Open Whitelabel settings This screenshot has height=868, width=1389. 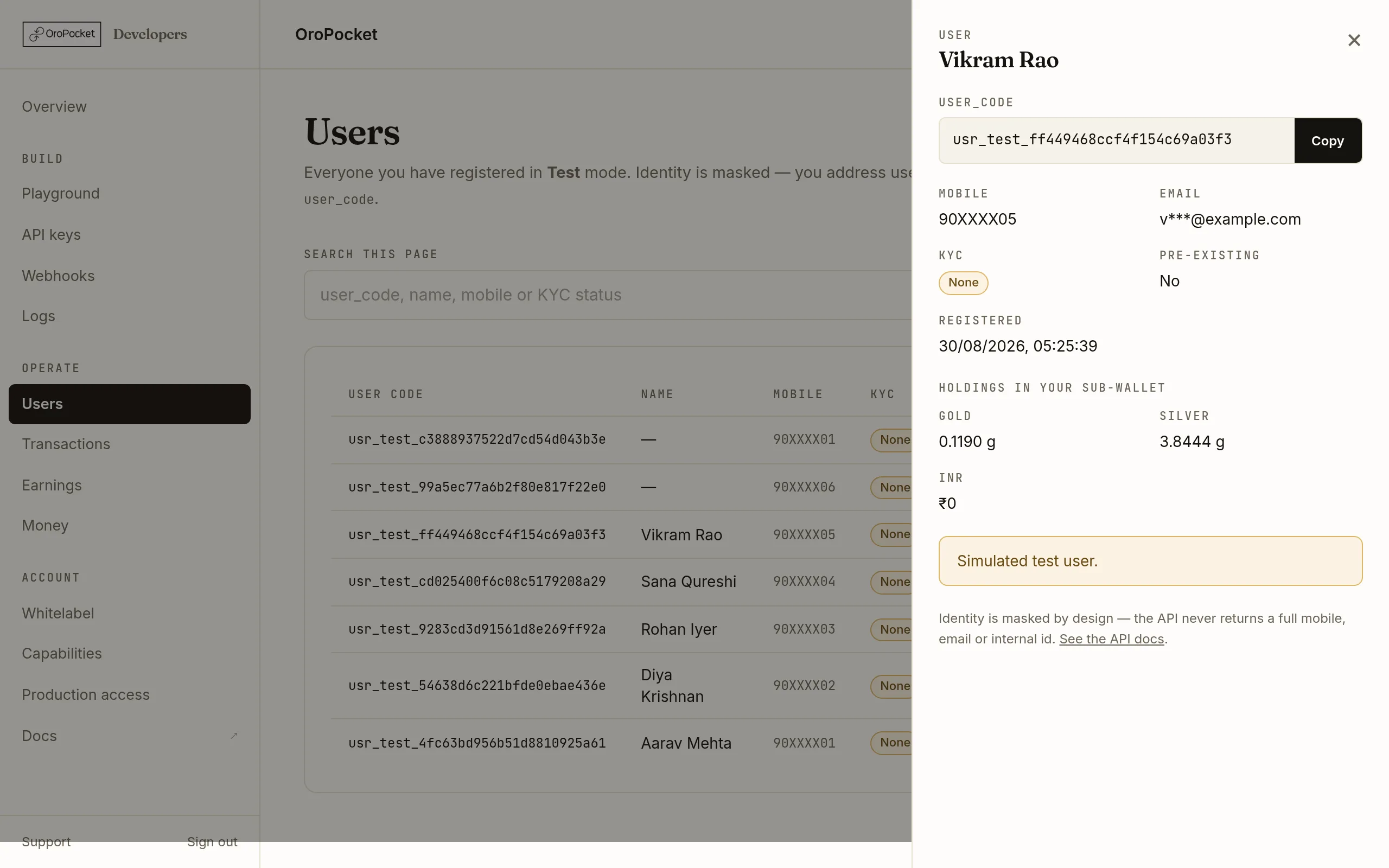[x=58, y=614]
